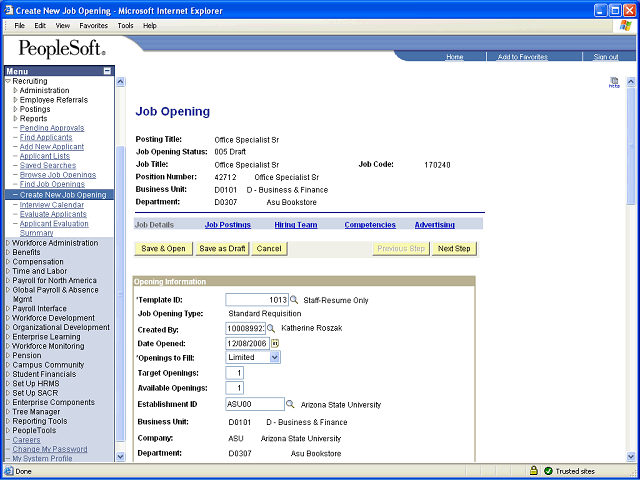Click the Template ID input field

257,300
